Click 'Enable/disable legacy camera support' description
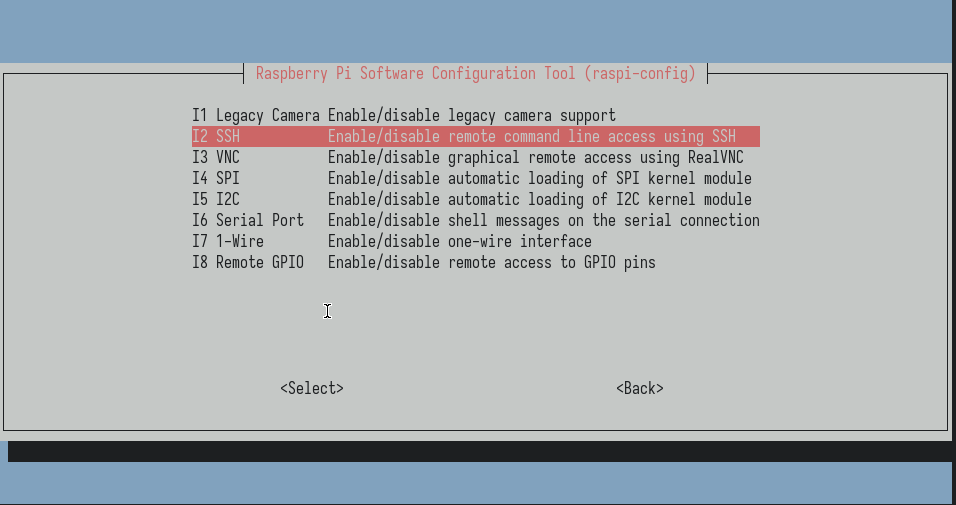Image resolution: width=956 pixels, height=505 pixels. (x=472, y=115)
